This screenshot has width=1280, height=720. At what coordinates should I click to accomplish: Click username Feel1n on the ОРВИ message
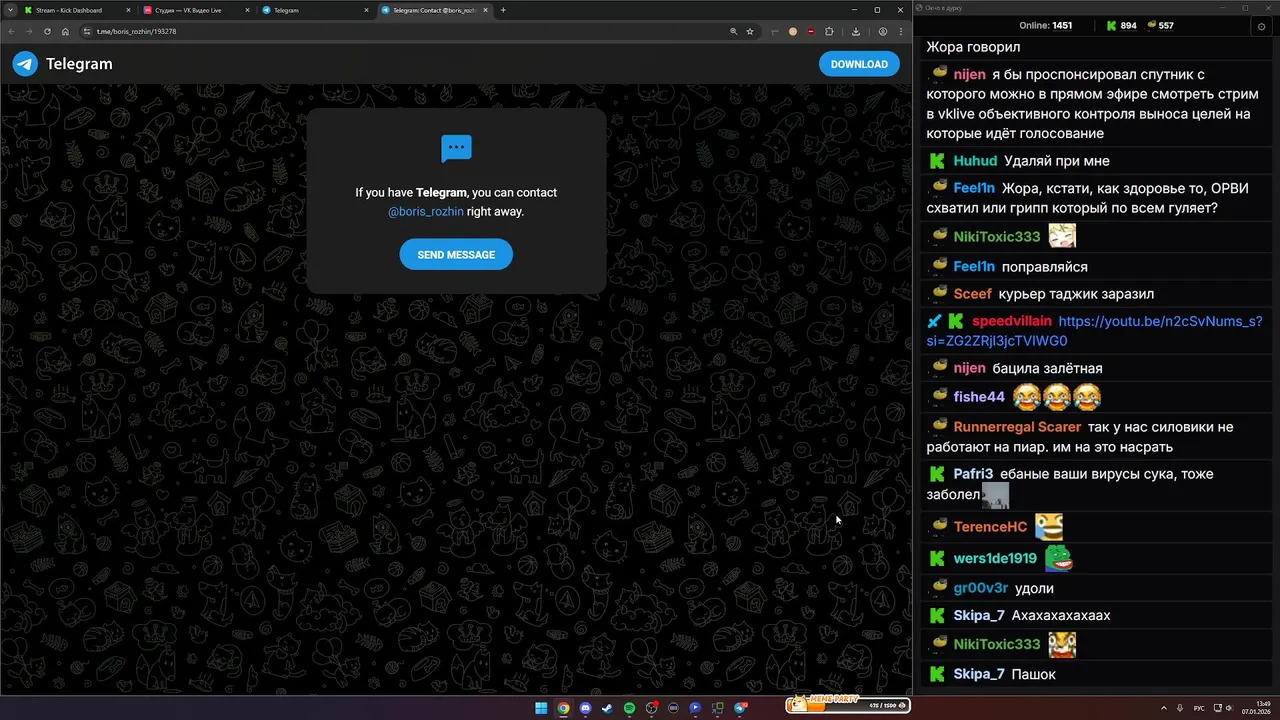click(974, 188)
